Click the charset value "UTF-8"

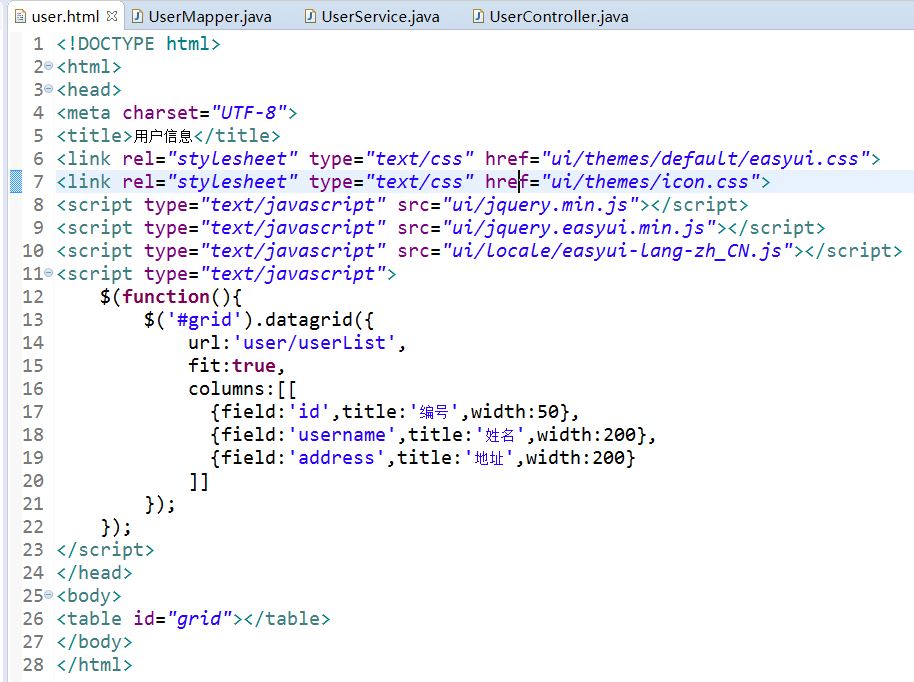click(249, 113)
